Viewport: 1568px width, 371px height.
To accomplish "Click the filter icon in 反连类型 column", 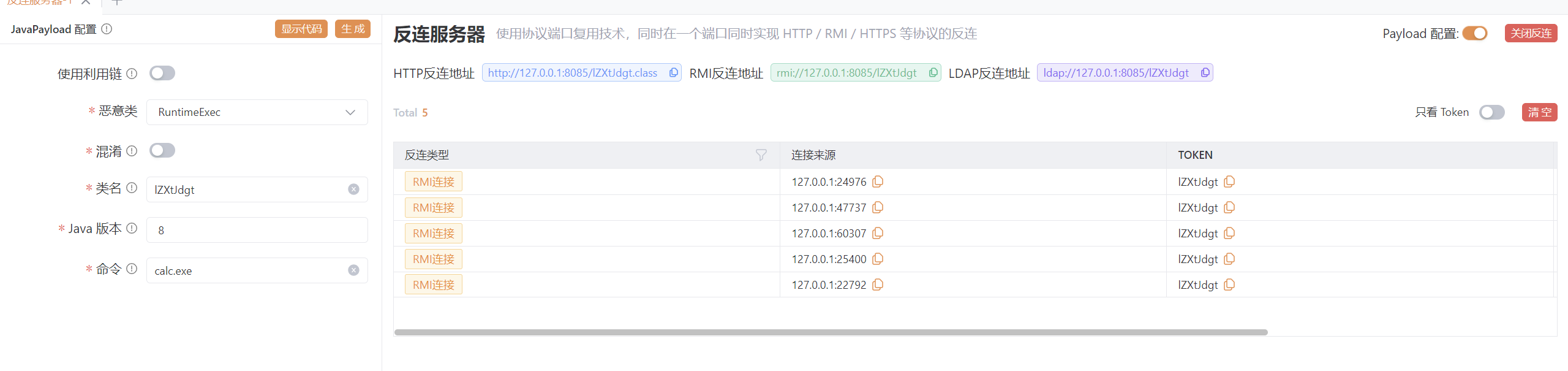I will pos(761,155).
